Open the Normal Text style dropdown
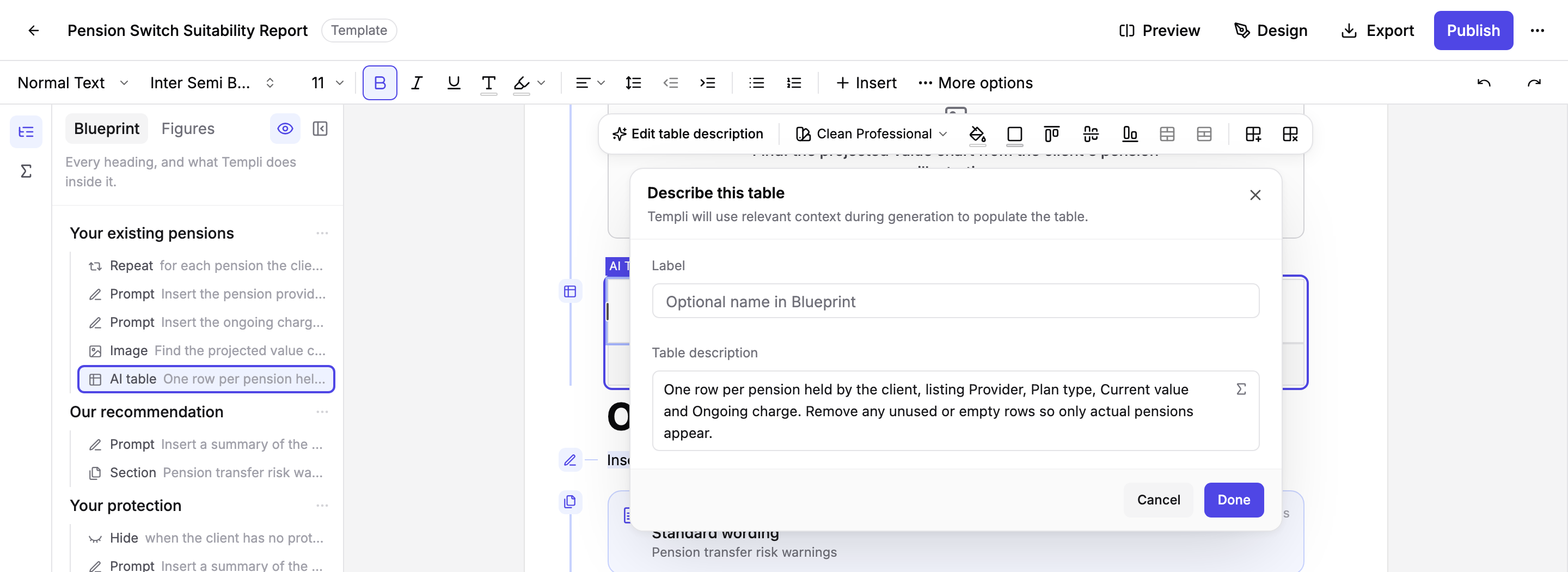Image resolution: width=1568 pixels, height=572 pixels. coord(73,83)
